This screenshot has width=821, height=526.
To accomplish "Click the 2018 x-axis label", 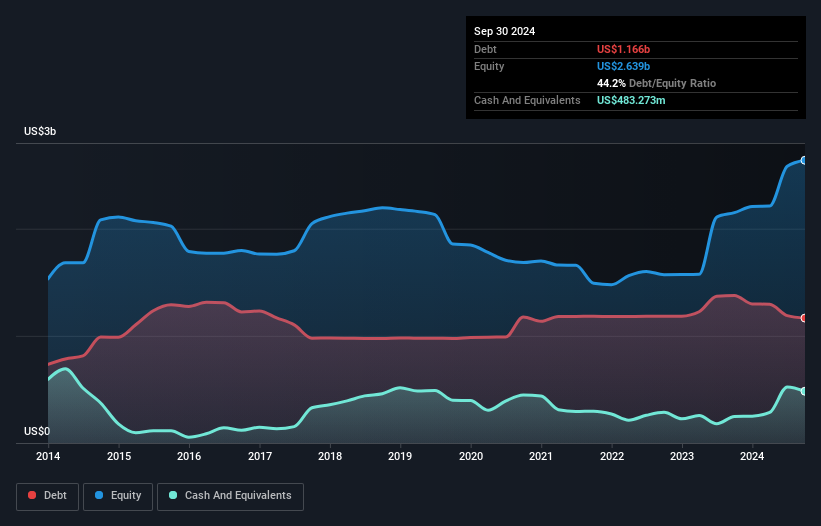I will tap(330, 456).
